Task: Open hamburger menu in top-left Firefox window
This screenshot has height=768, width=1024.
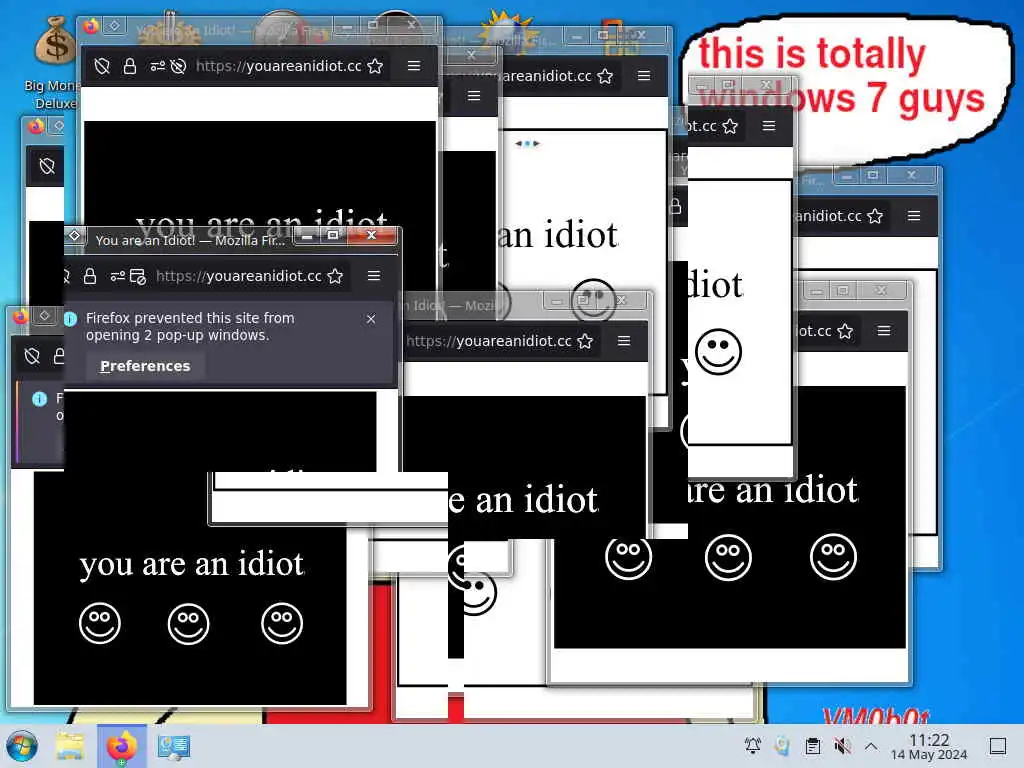Action: click(413, 65)
